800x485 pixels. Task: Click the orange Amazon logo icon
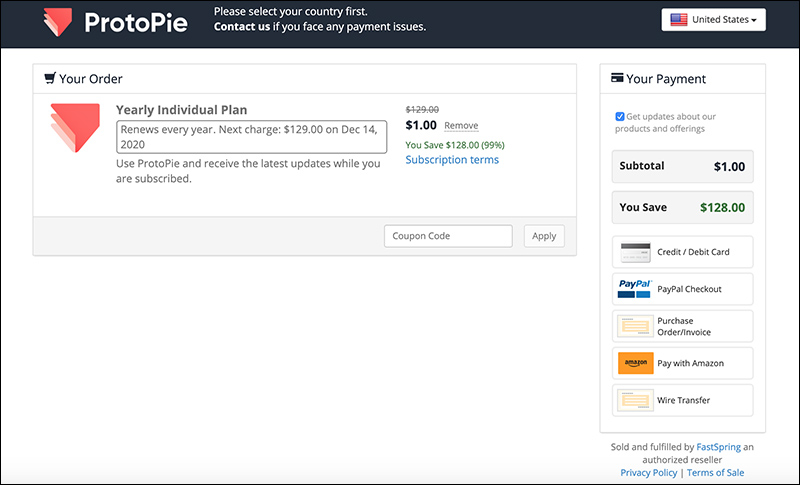click(x=635, y=363)
